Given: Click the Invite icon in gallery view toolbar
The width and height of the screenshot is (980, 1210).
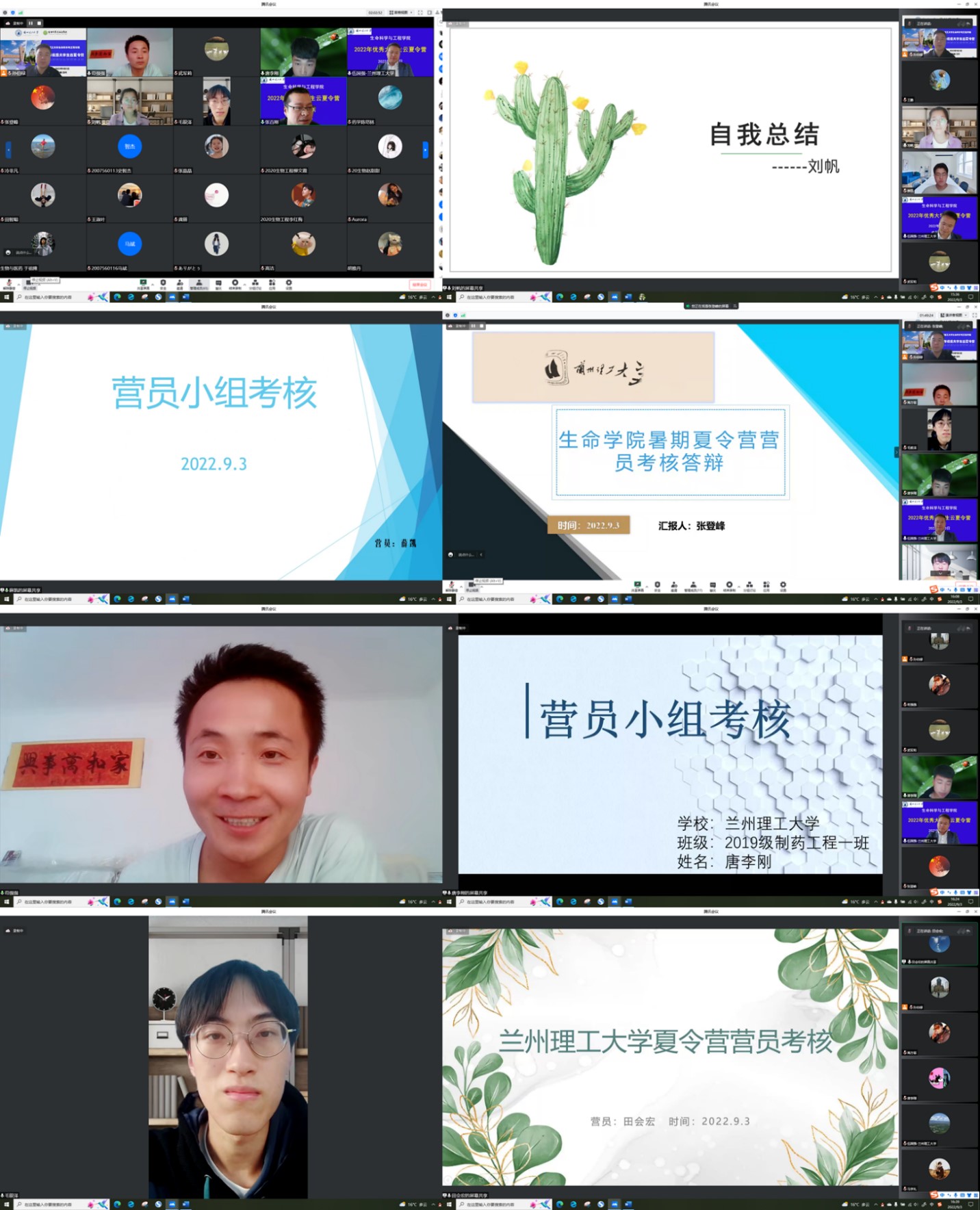Looking at the screenshot, I should [179, 283].
